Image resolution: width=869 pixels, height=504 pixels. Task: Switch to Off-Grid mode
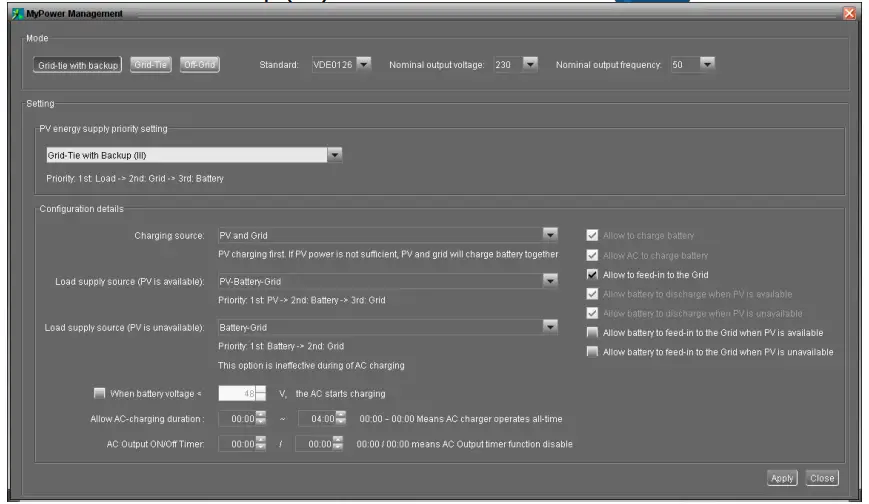click(199, 65)
